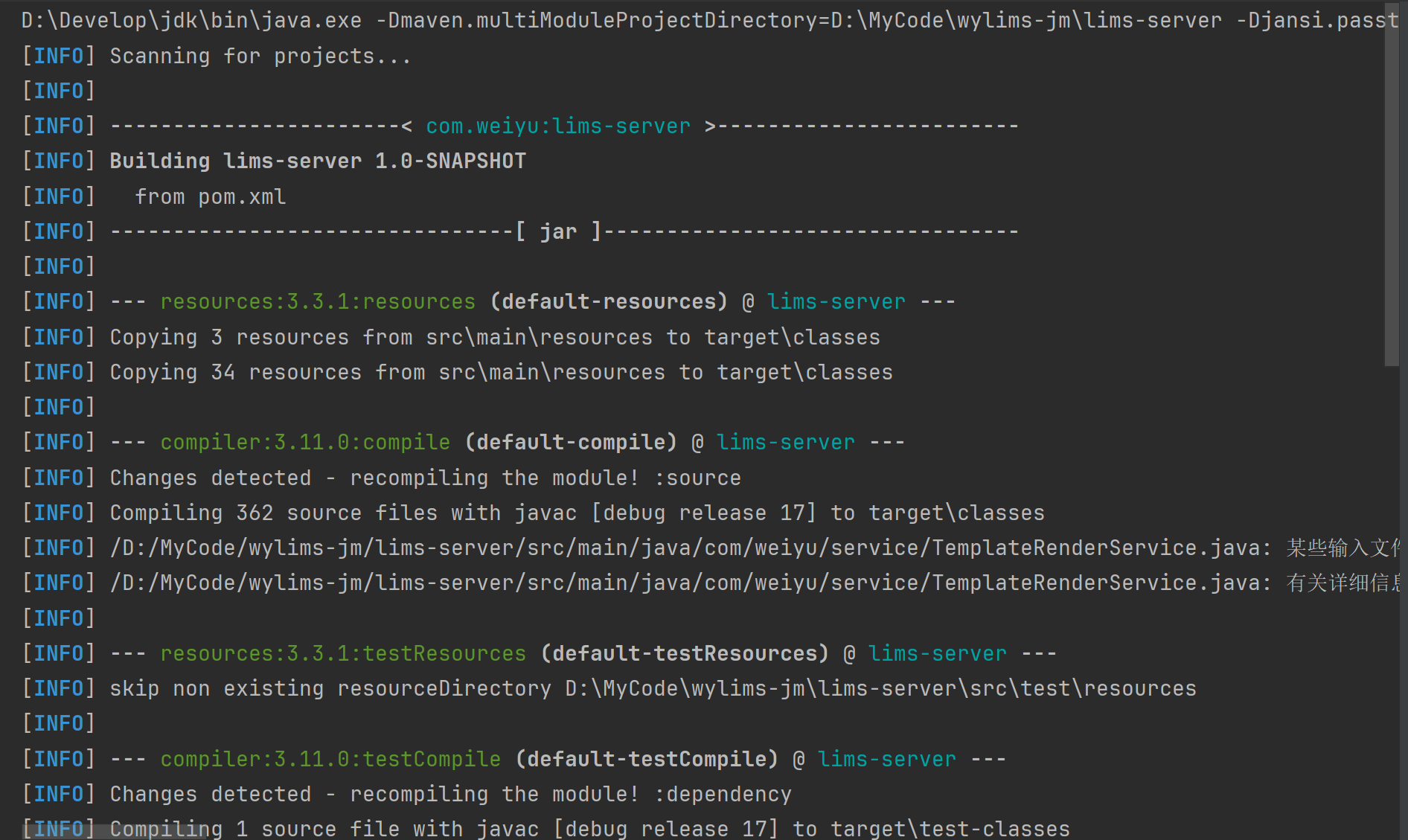
Task: Click 'lims-server' after default-resources goal
Action: click(x=836, y=302)
